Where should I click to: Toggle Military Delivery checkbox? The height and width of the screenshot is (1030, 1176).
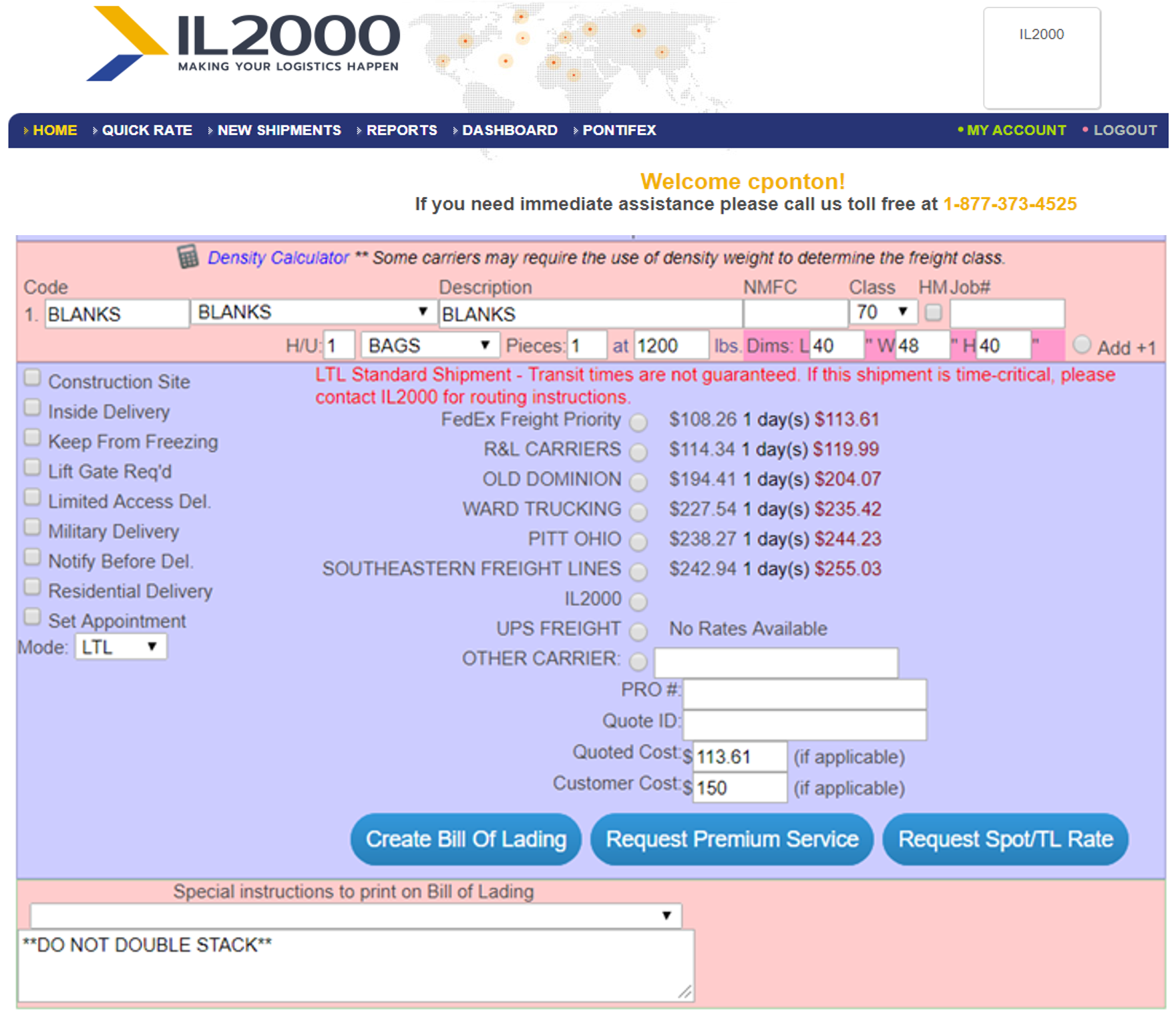pos(32,528)
